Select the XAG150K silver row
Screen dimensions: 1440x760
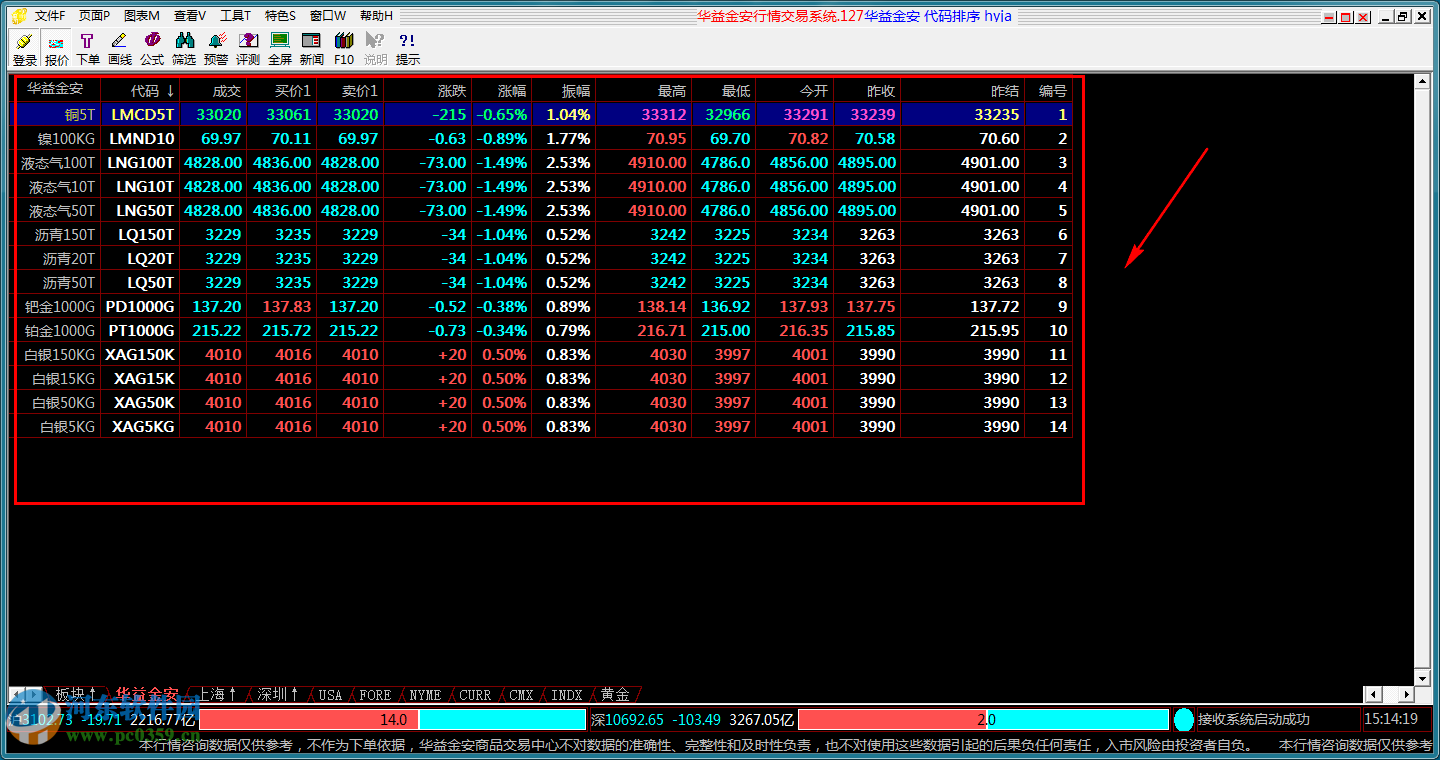[x=543, y=354]
